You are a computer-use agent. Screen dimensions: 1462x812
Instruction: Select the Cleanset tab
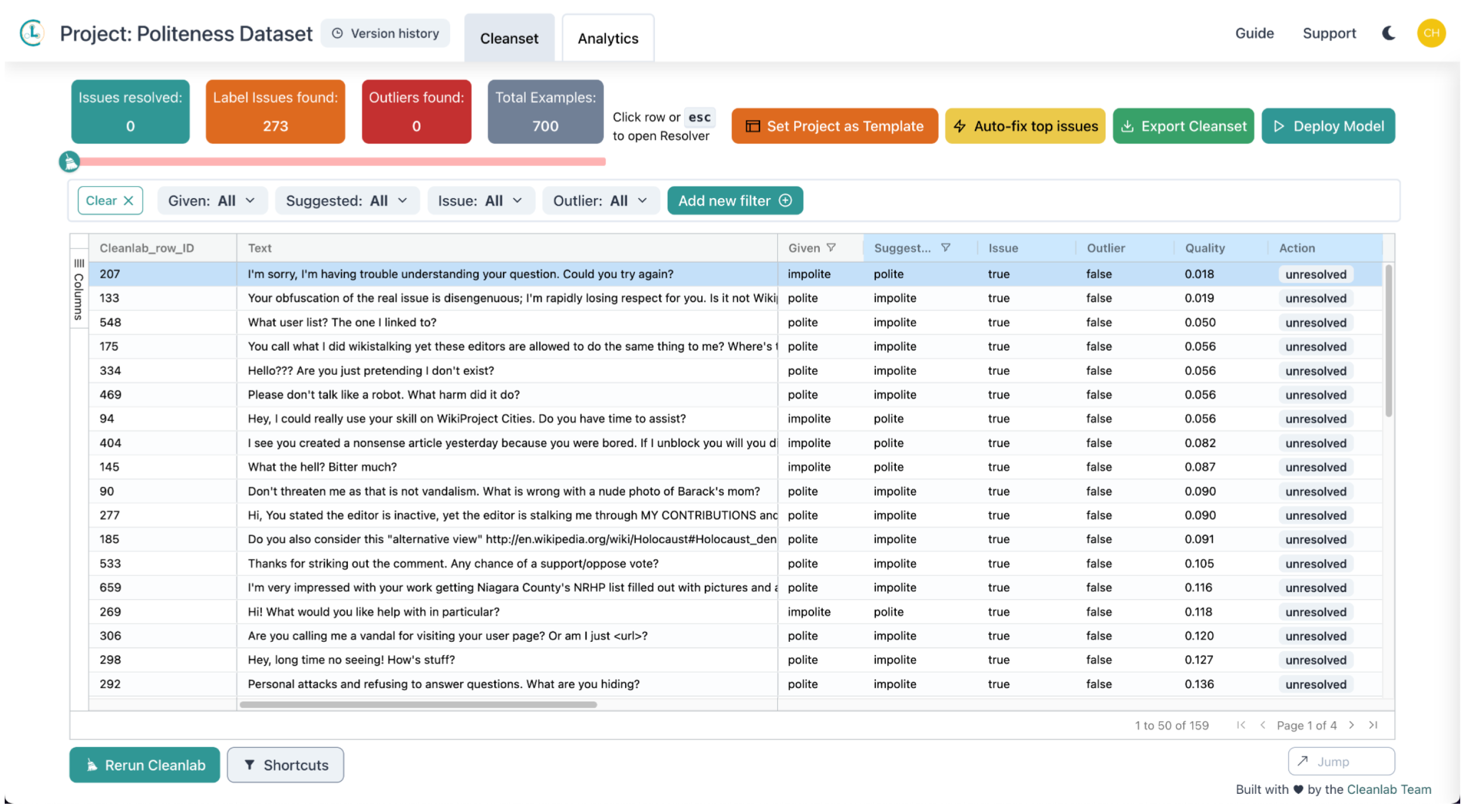509,39
